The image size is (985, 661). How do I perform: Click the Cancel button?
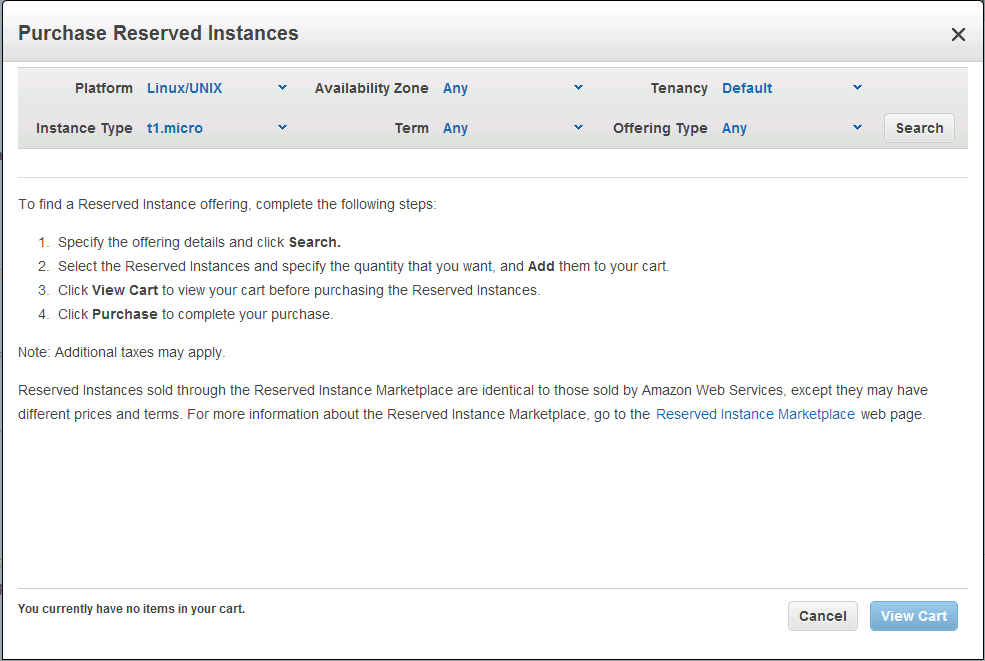click(x=822, y=616)
